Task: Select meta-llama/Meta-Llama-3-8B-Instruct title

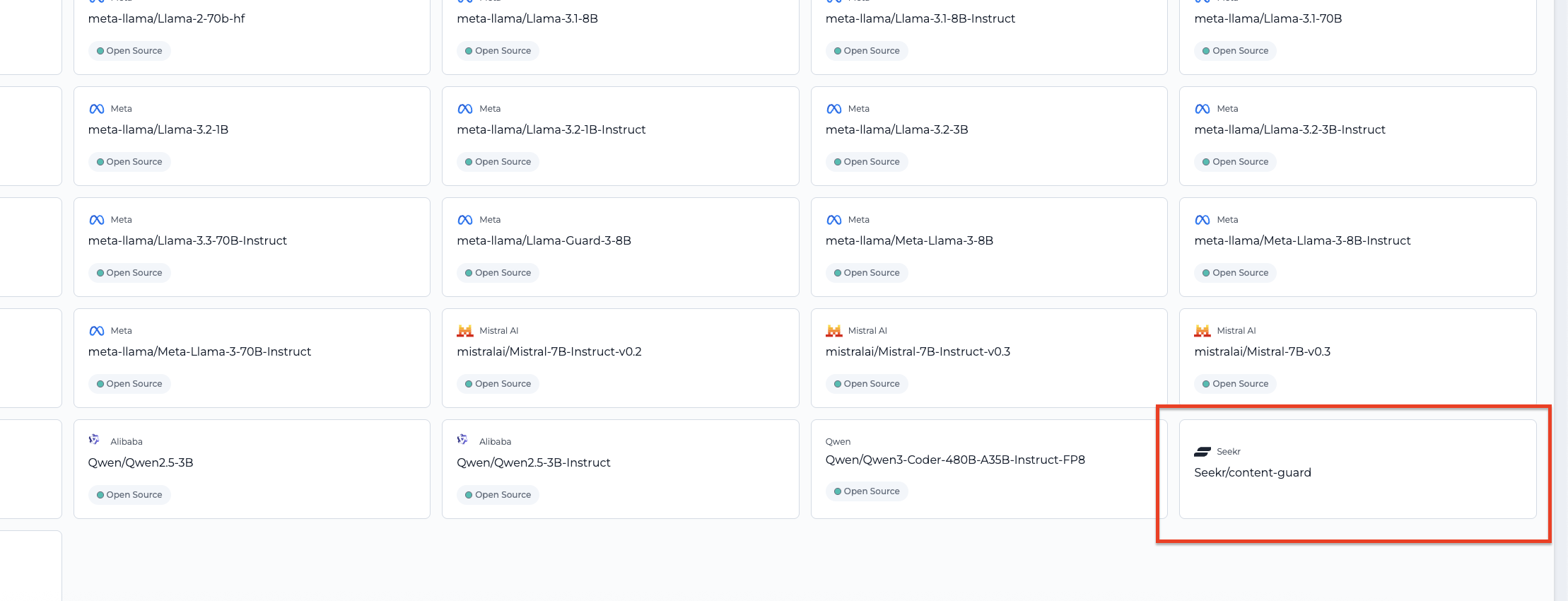Action: (x=1303, y=240)
